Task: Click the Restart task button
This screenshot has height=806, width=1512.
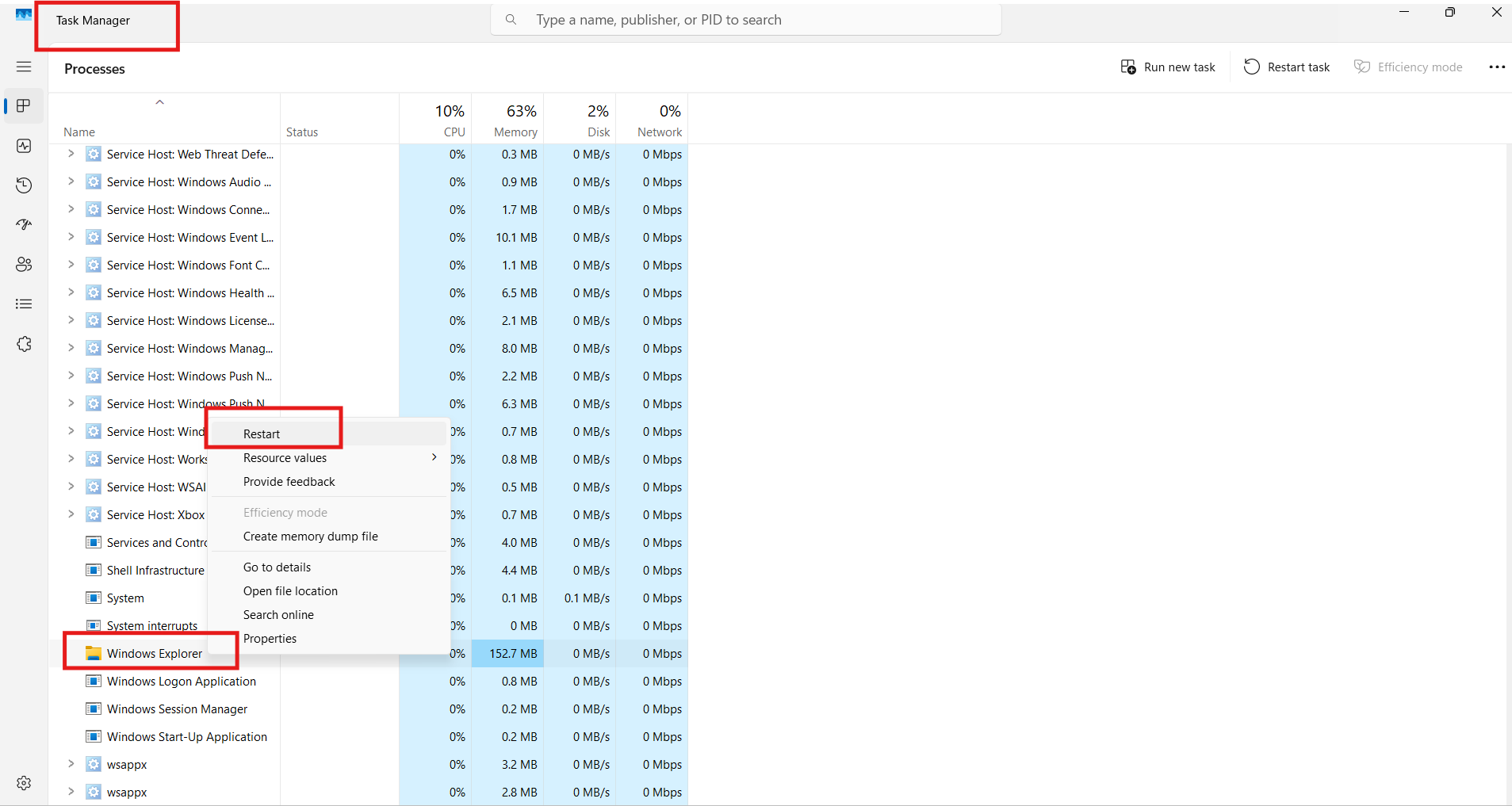Action: [x=1287, y=67]
